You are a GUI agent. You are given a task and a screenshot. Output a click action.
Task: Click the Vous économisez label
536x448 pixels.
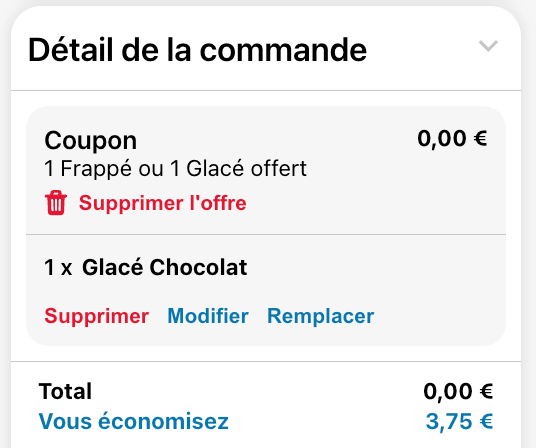pos(134,421)
